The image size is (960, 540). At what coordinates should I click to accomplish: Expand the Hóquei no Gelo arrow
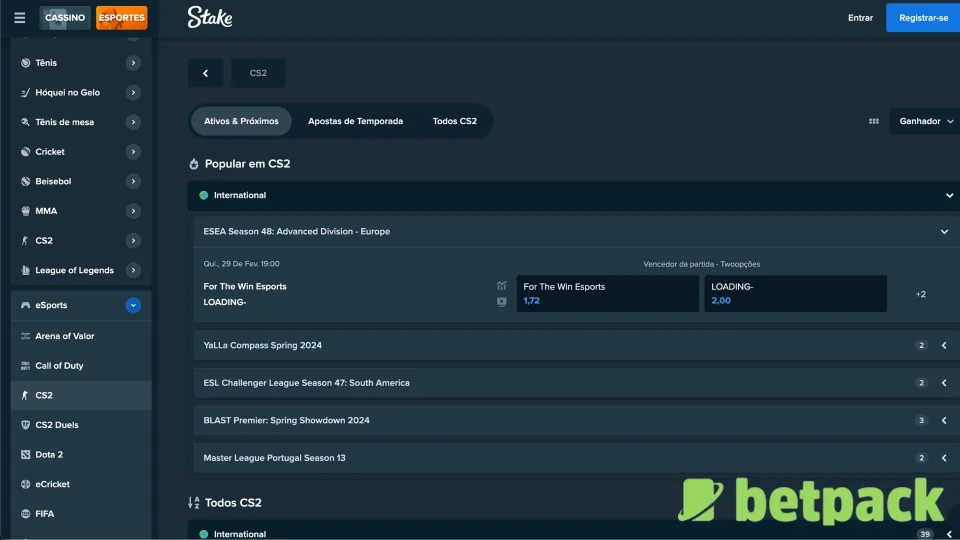(133, 92)
